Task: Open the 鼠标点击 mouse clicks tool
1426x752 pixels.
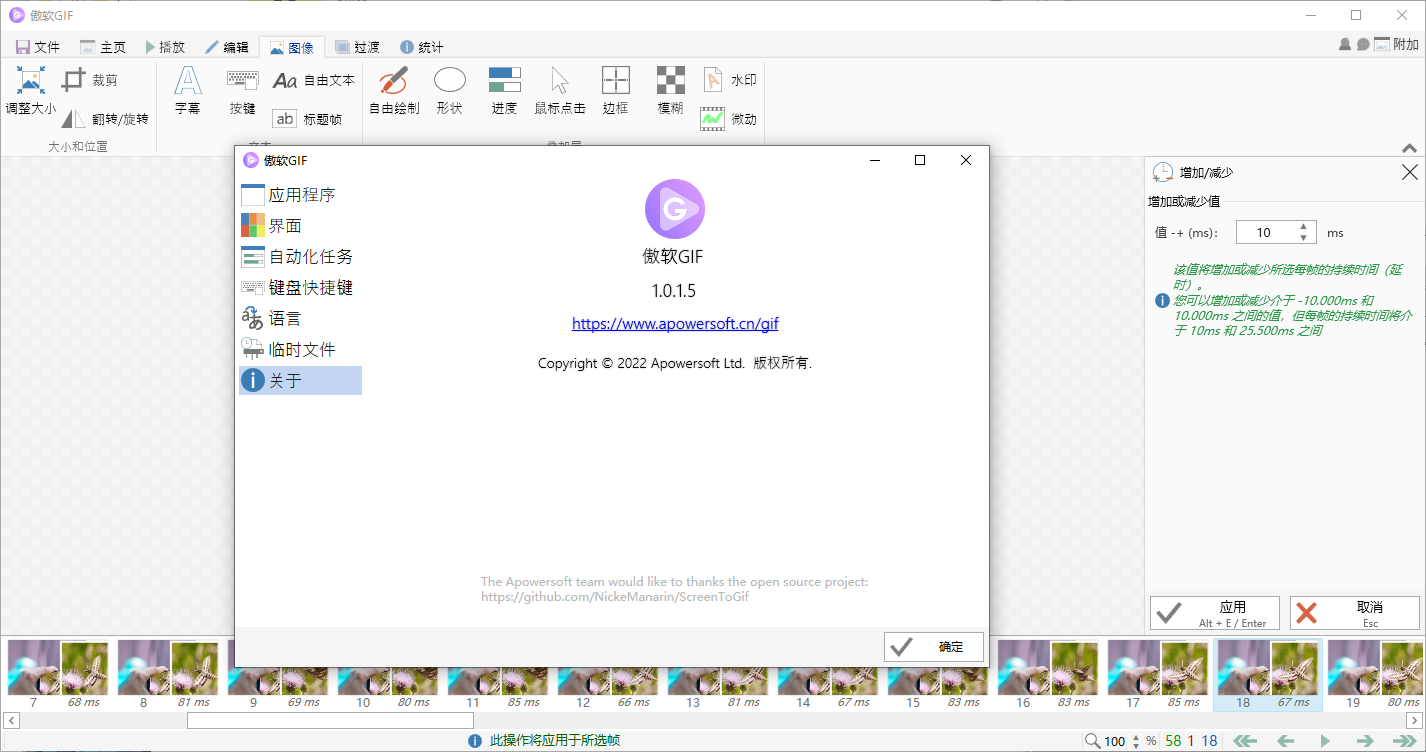Action: [560, 91]
